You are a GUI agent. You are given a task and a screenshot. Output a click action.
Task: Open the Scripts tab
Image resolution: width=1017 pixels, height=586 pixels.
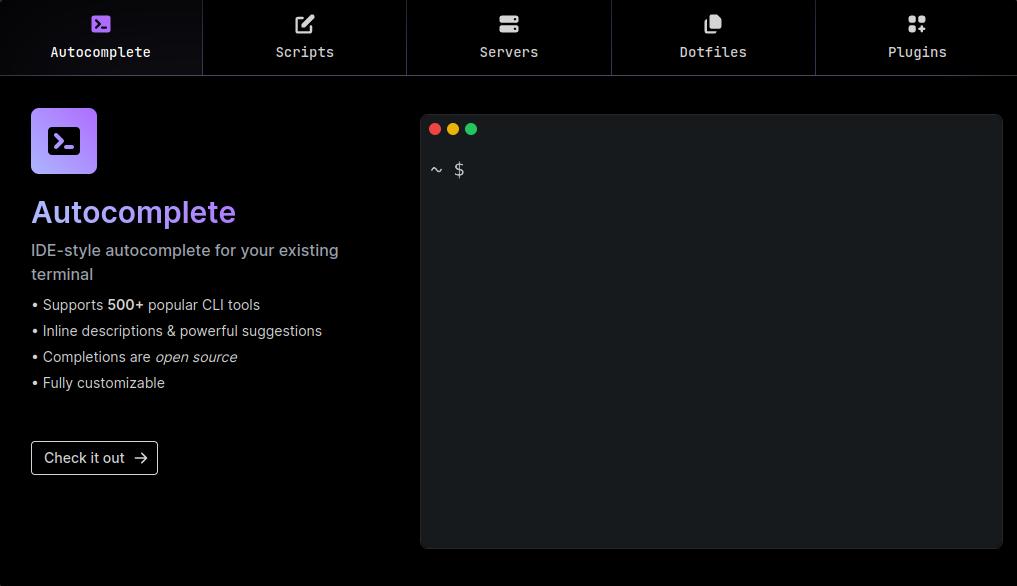pos(305,38)
